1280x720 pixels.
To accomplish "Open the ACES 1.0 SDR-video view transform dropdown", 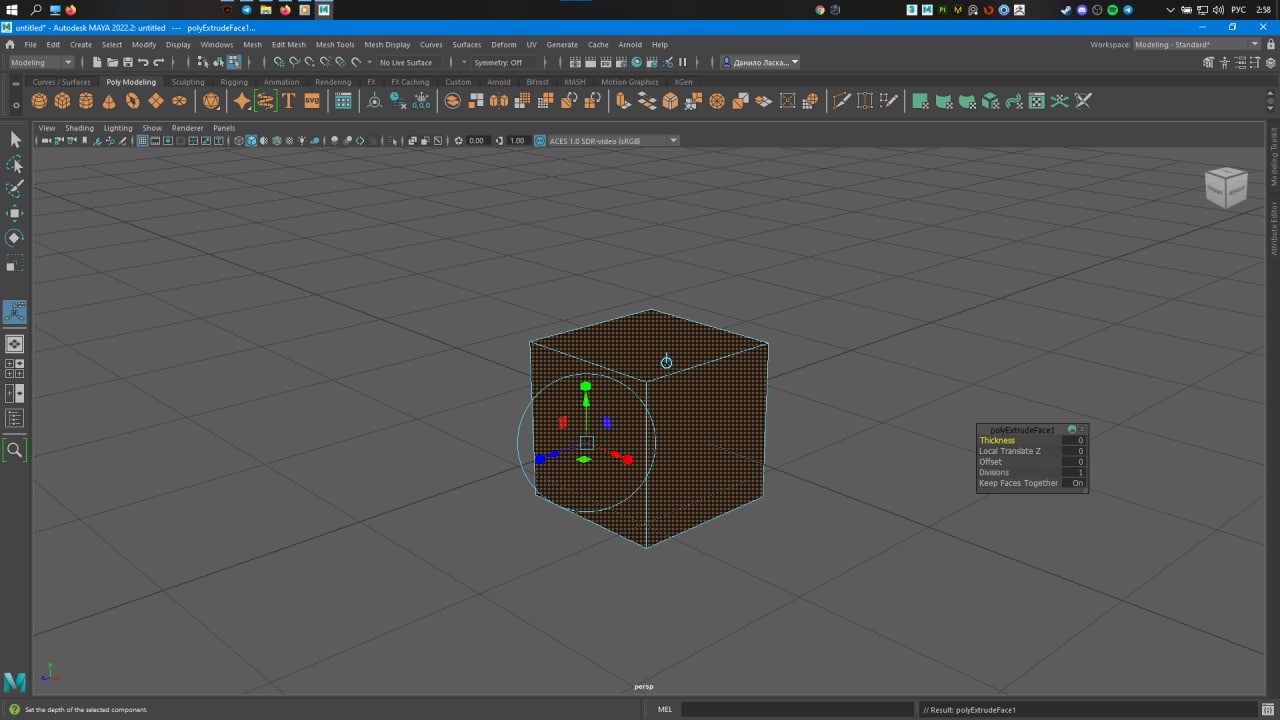I will pyautogui.click(x=613, y=141).
